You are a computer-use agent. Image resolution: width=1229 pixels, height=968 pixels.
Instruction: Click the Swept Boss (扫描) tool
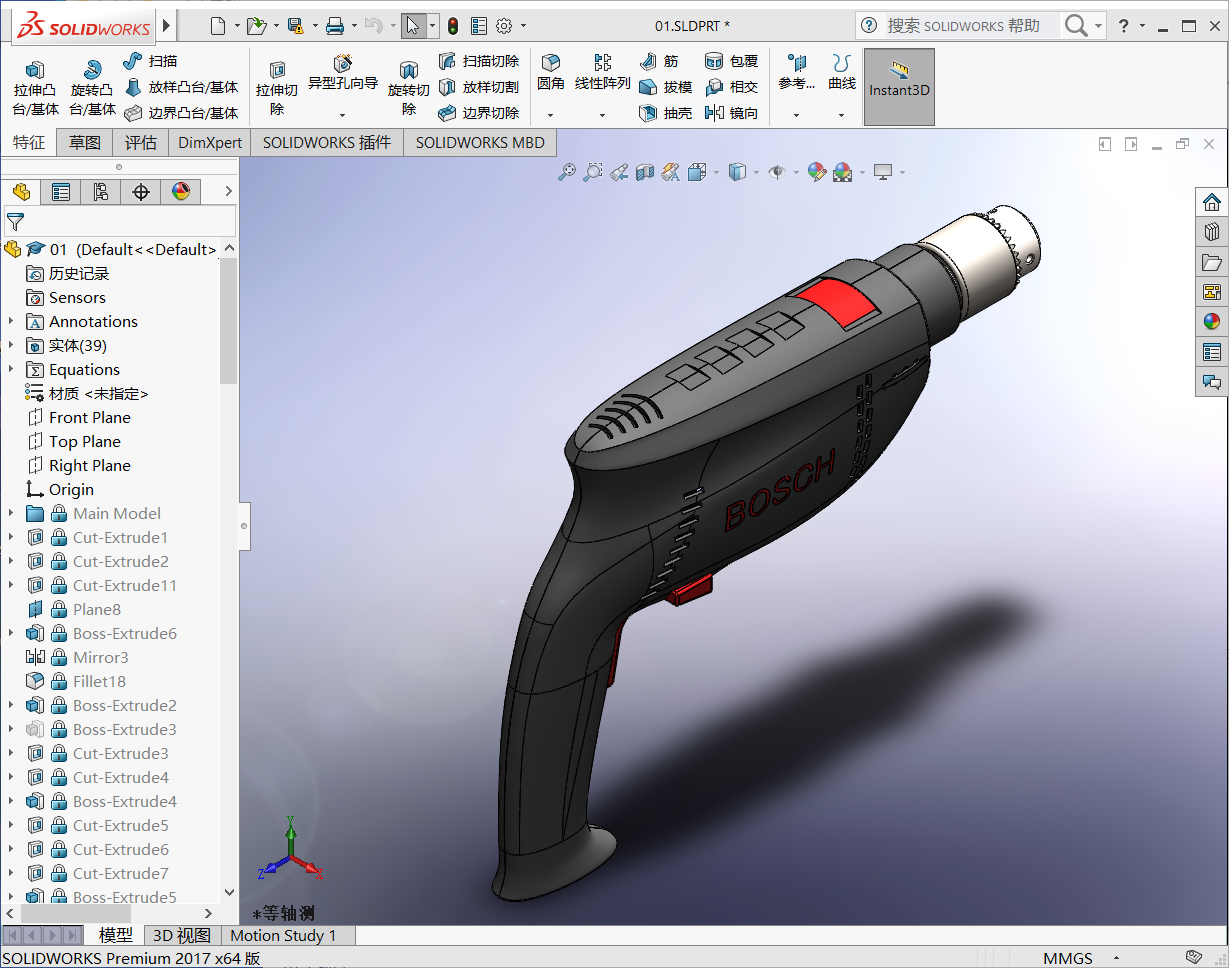tap(150, 61)
